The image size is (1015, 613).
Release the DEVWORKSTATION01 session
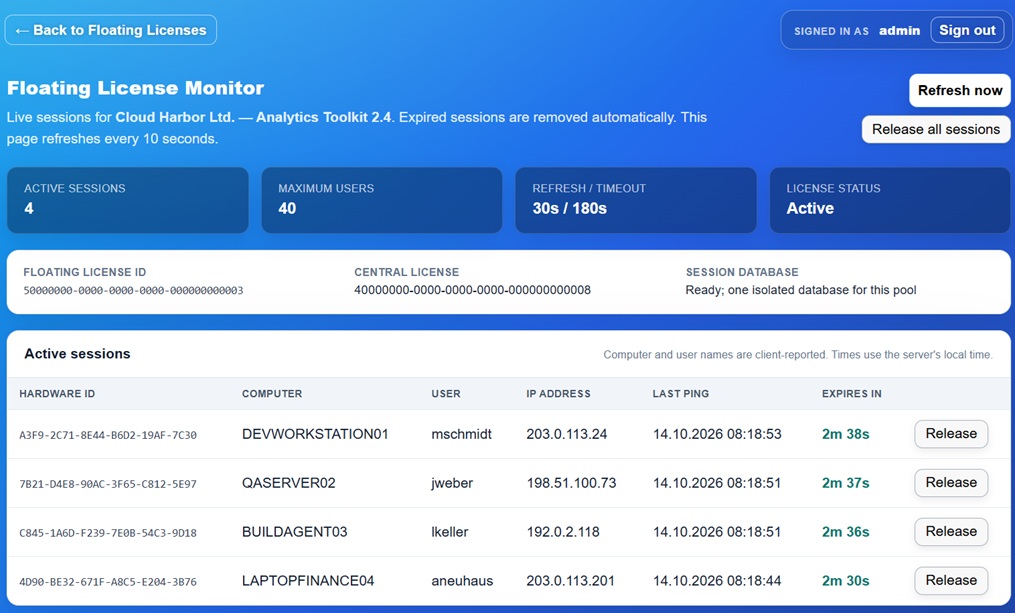[x=951, y=434]
